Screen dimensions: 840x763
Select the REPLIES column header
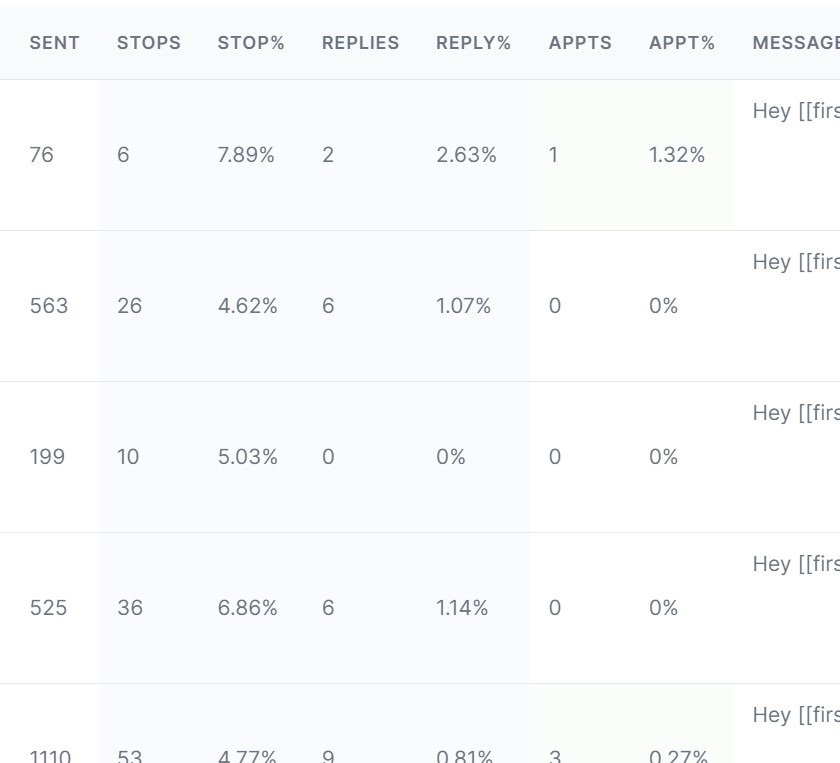360,43
